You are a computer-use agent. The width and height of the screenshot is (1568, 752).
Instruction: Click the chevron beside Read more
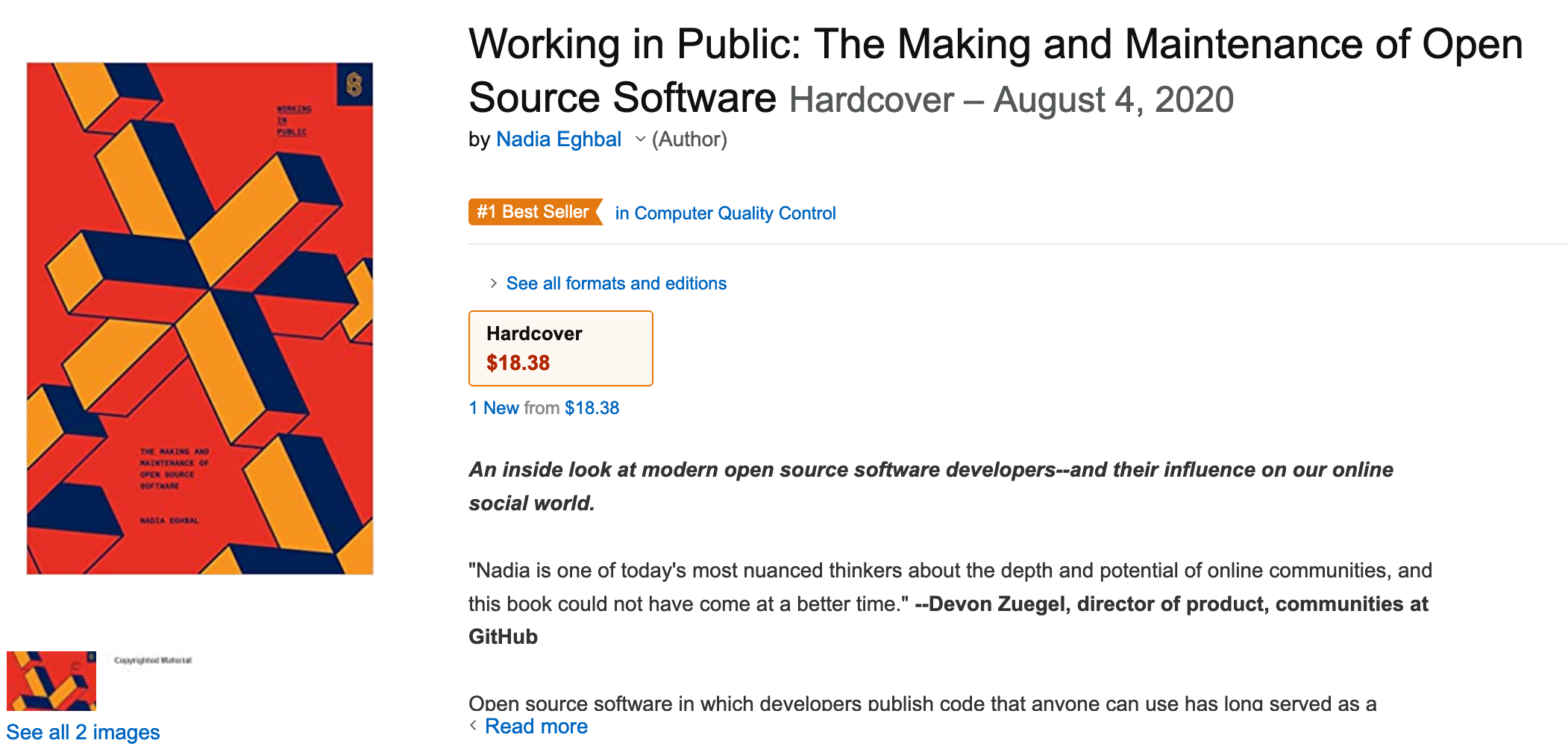pyautogui.click(x=473, y=726)
